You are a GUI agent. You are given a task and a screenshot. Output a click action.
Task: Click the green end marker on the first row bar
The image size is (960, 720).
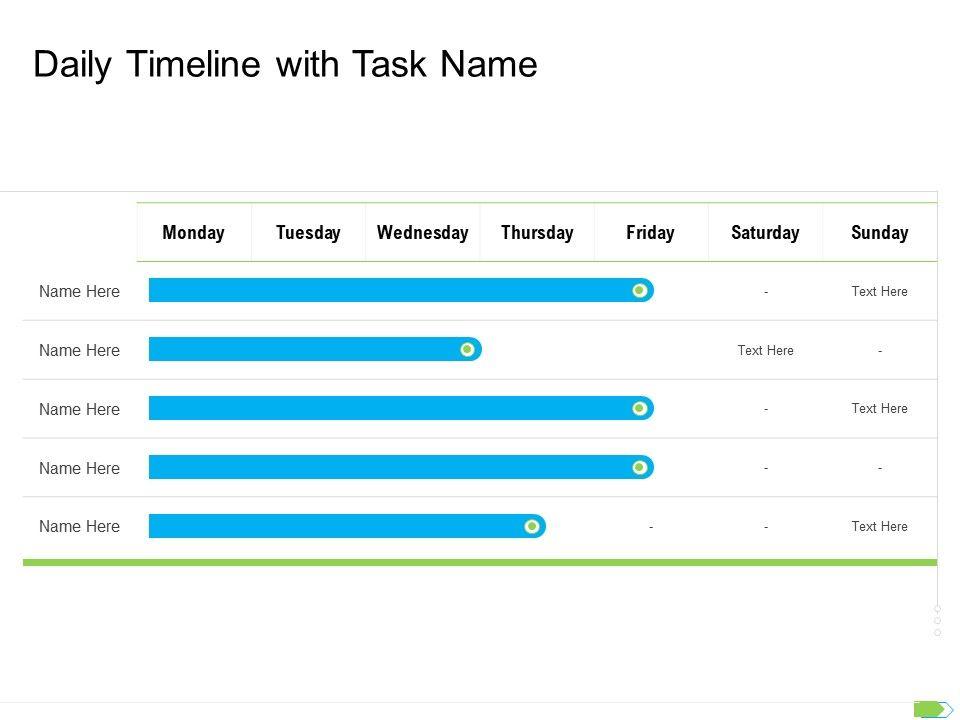tap(640, 290)
